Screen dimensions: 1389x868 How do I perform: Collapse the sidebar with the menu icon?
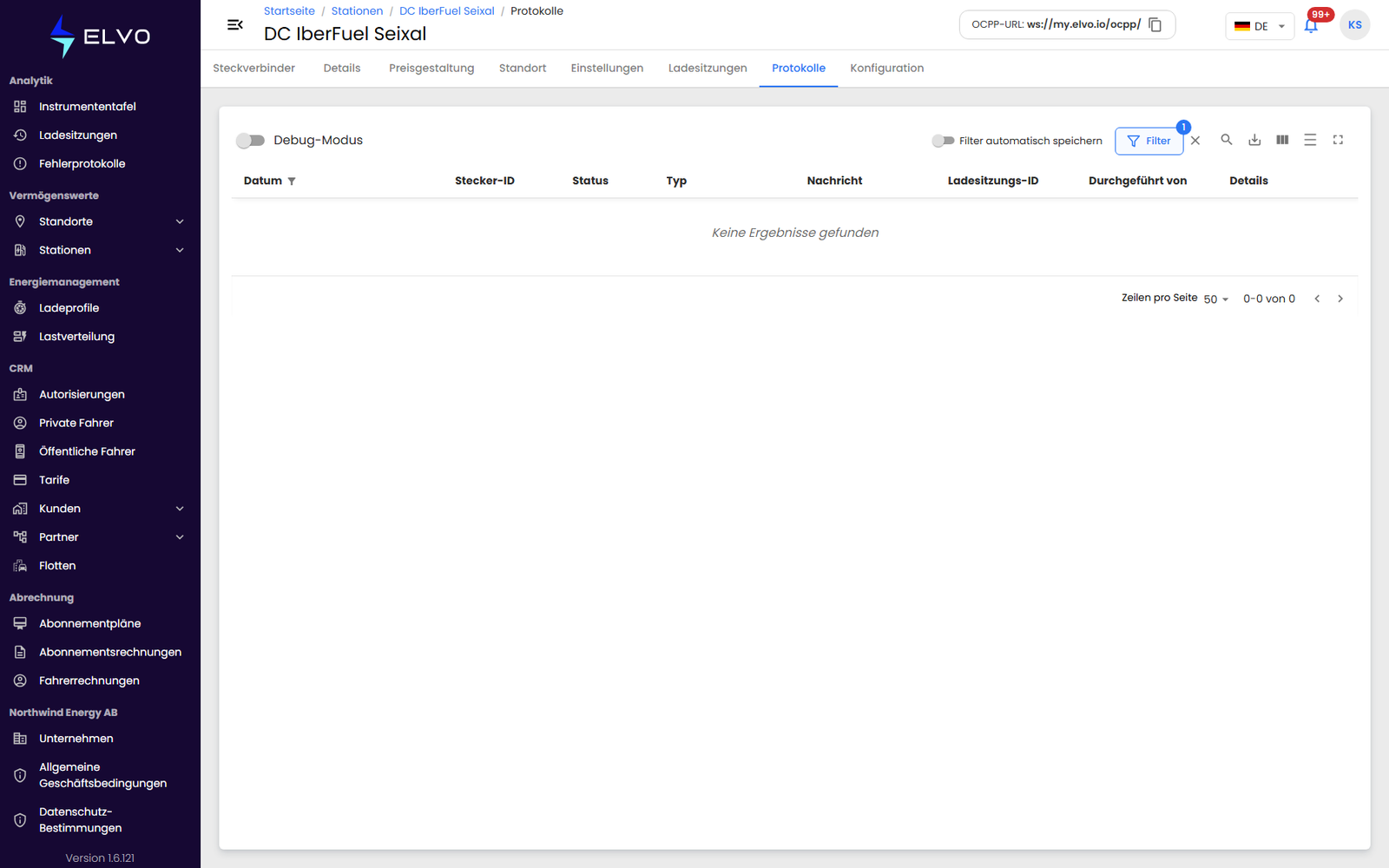click(234, 25)
